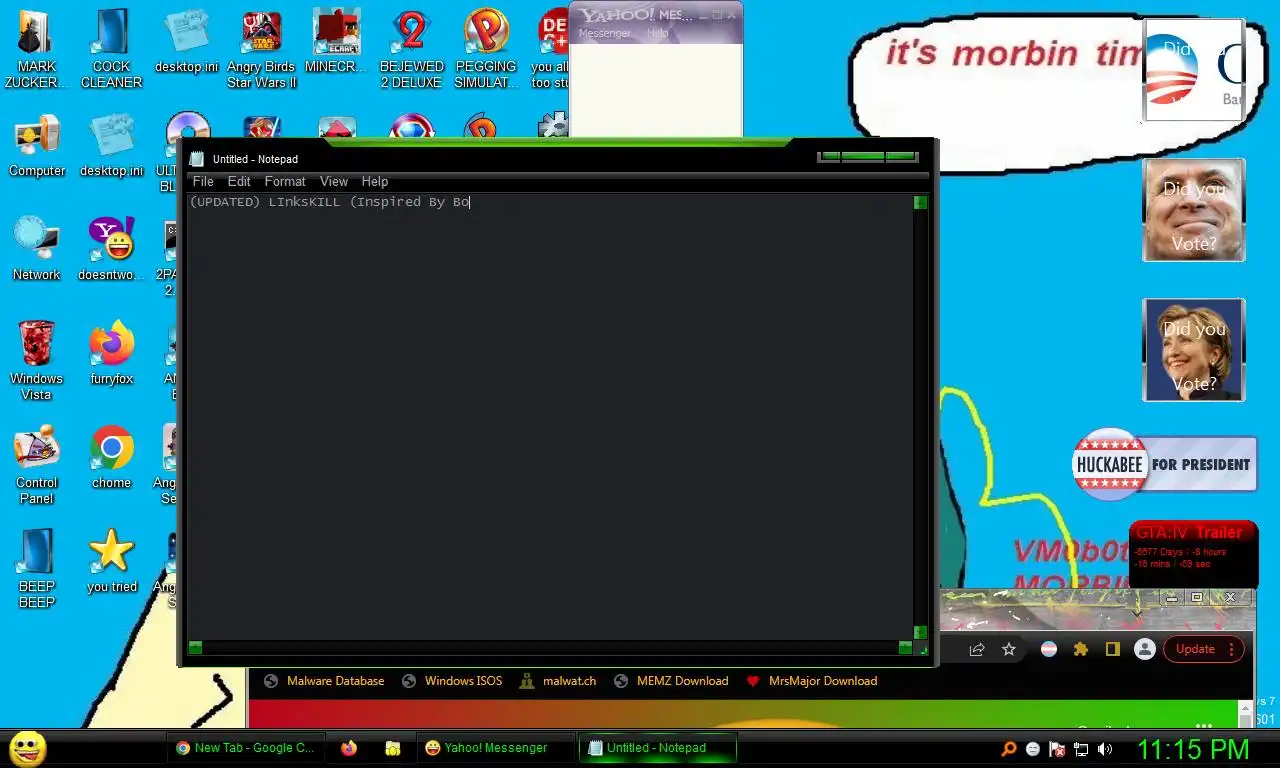Bookmark page with Chrome star icon
This screenshot has height=768, width=1280.
(x=1009, y=649)
